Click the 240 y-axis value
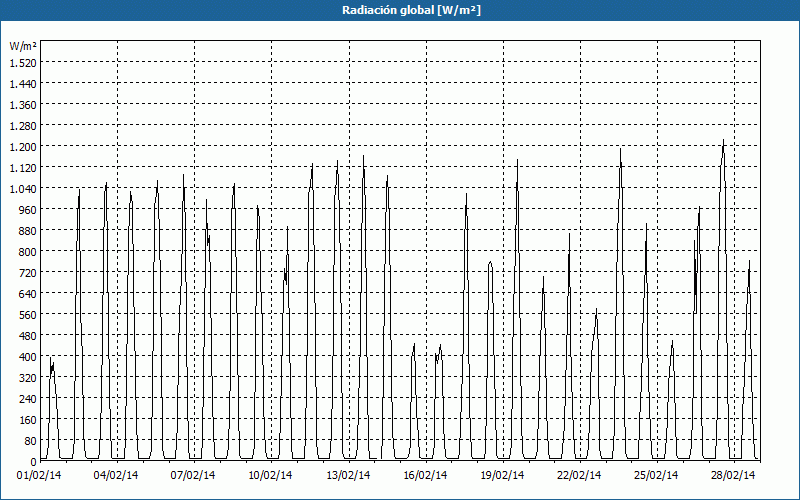This screenshot has width=800, height=500. pos(28,398)
